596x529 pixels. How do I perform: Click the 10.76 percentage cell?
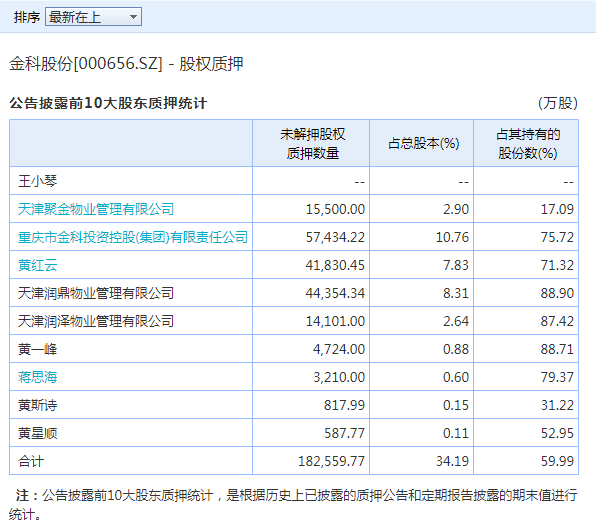click(452, 238)
